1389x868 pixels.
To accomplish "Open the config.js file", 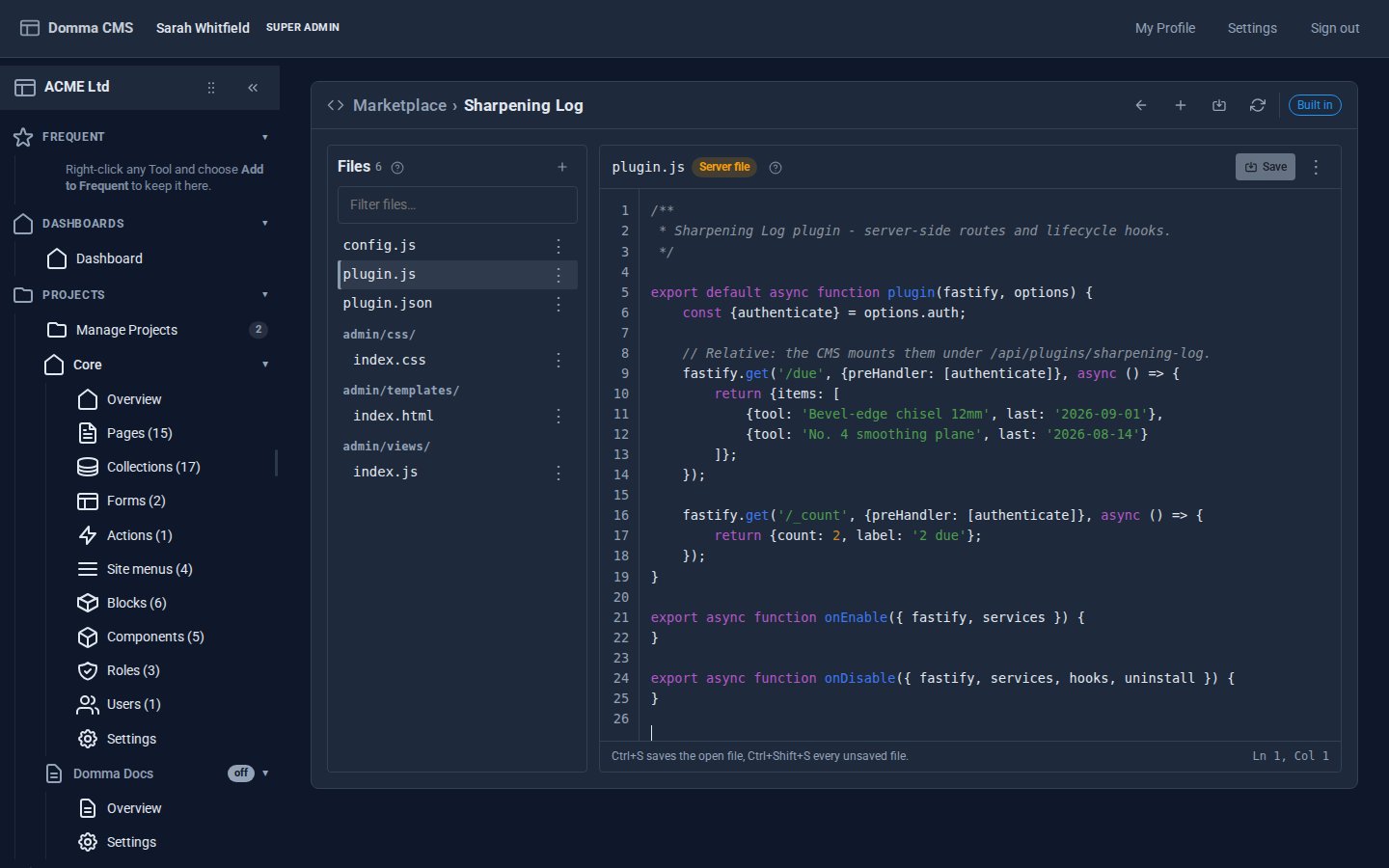I will (x=380, y=245).
